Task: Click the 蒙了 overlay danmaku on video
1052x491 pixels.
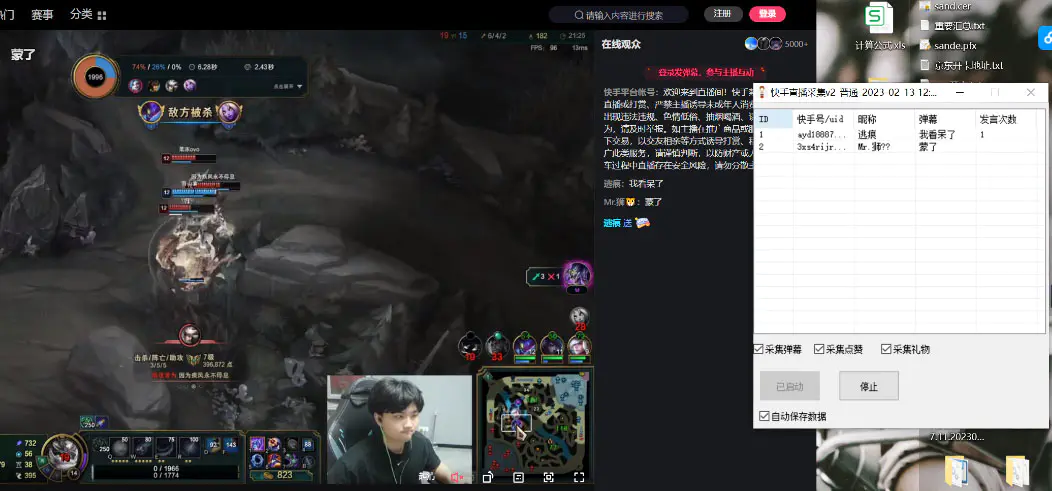Action: [x=22, y=55]
